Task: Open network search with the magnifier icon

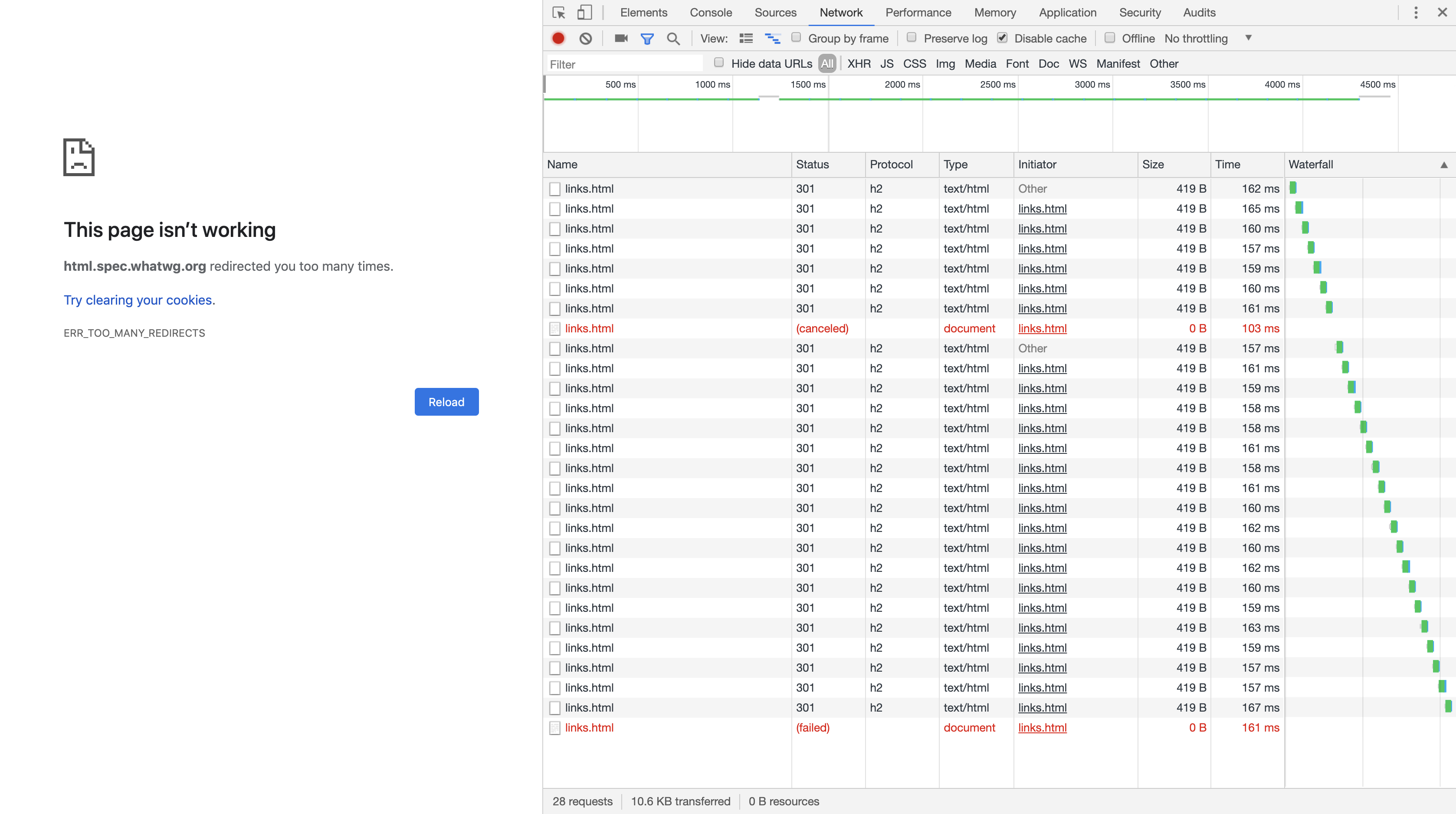Action: pyautogui.click(x=673, y=38)
